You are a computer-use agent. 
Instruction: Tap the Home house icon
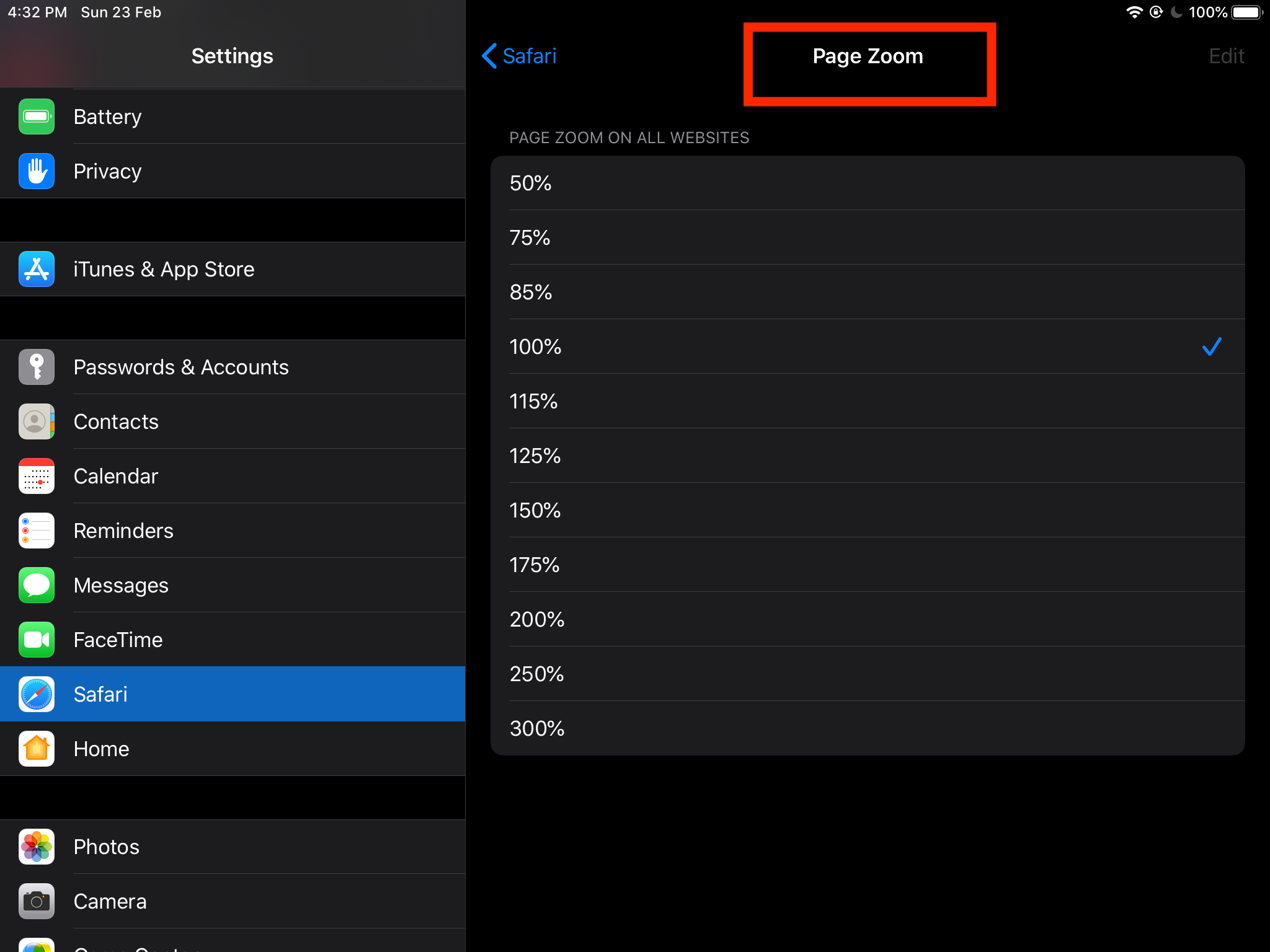(37, 749)
